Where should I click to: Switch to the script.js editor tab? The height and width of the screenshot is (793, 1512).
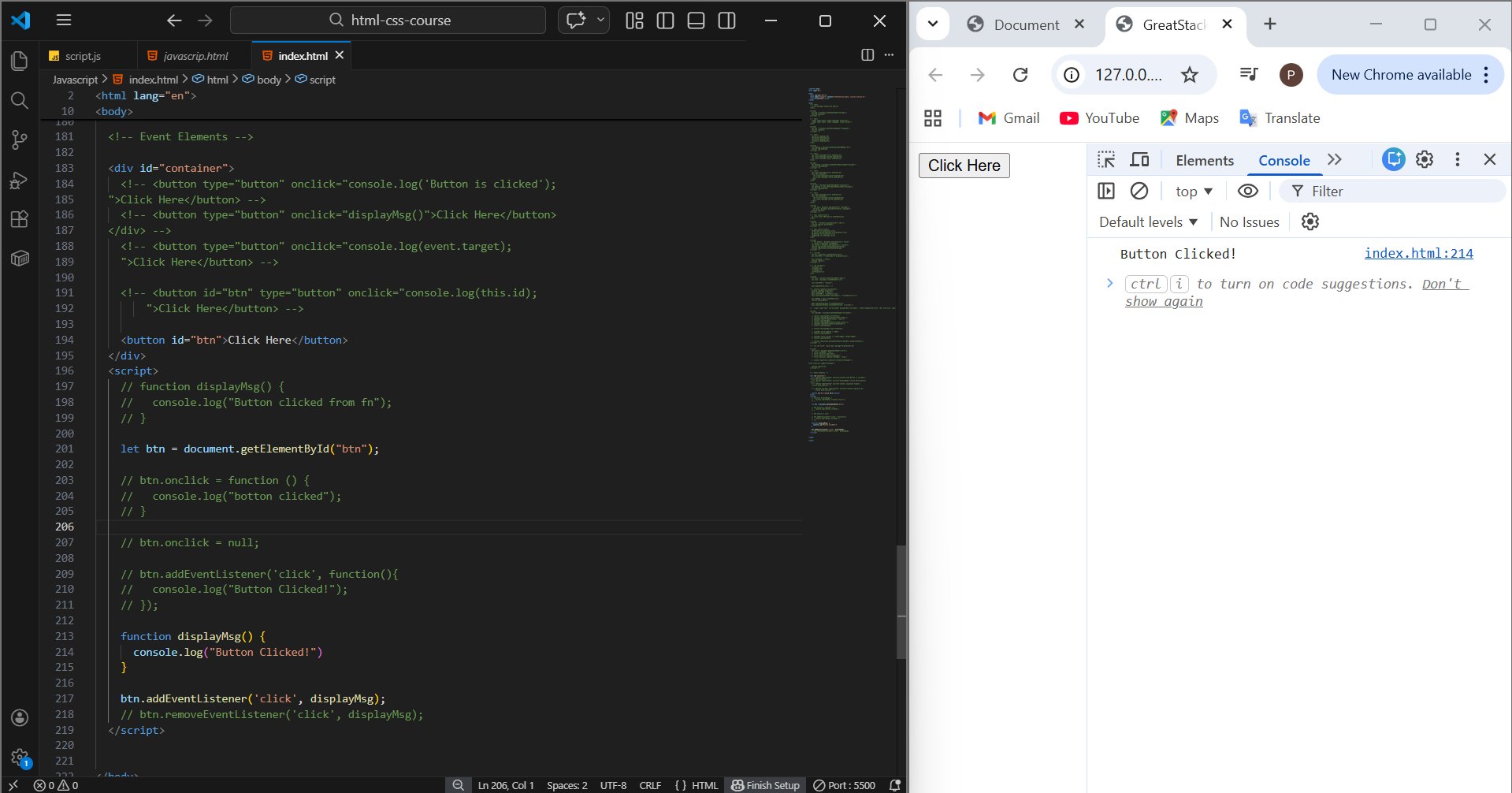(x=83, y=56)
